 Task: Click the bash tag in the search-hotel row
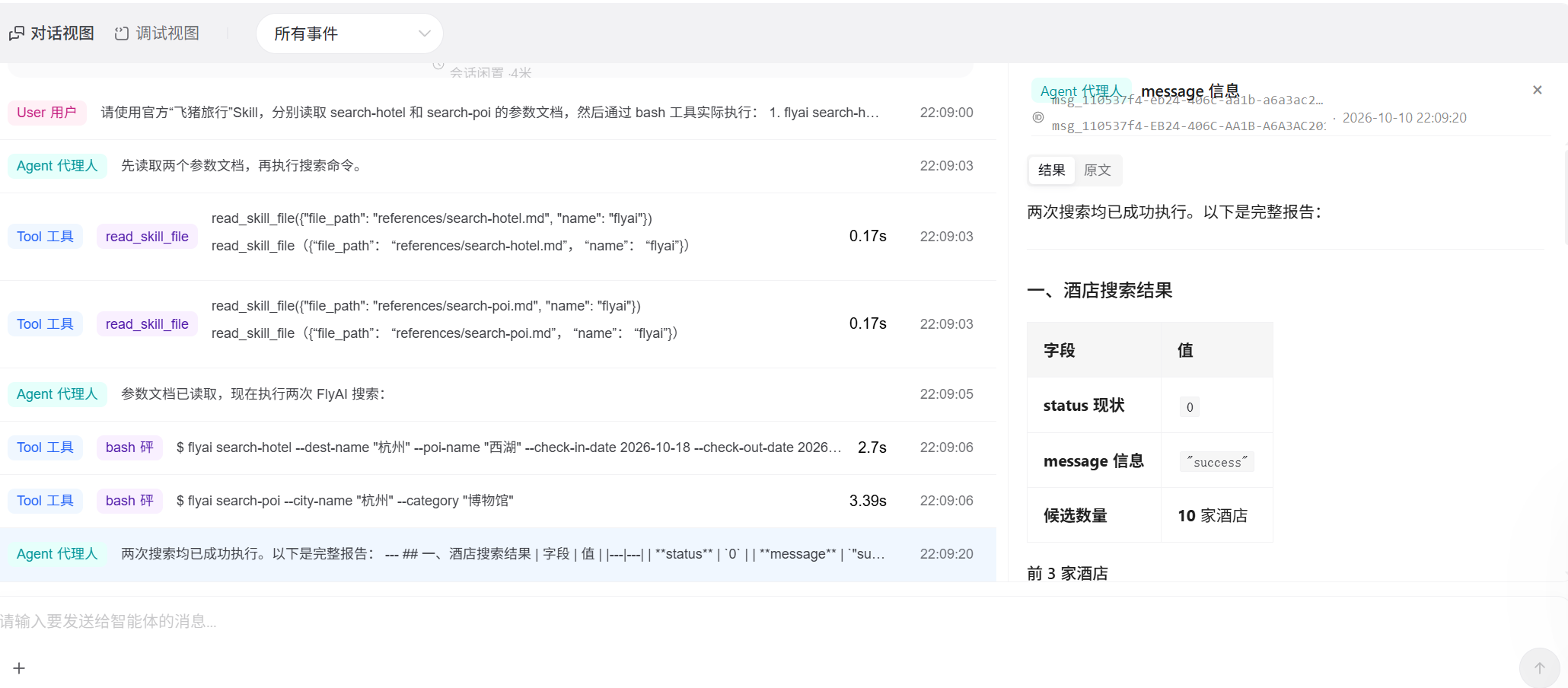129,448
